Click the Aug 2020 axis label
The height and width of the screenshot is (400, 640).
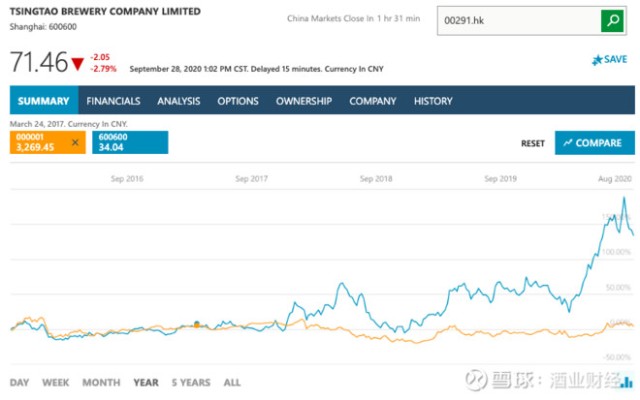coord(615,178)
